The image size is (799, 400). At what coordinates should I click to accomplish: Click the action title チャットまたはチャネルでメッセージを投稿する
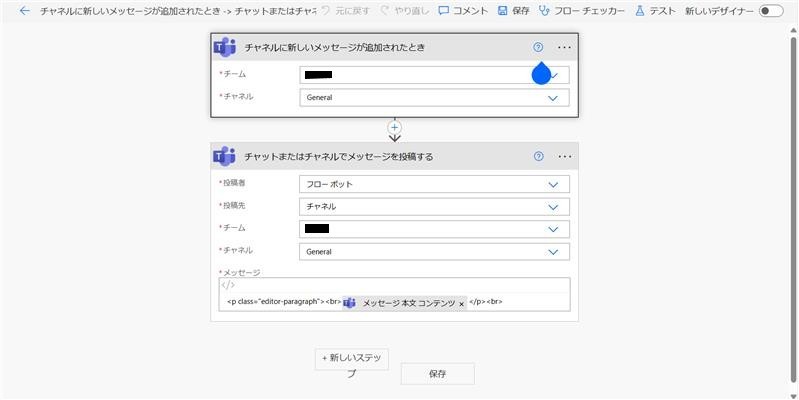[338, 156]
